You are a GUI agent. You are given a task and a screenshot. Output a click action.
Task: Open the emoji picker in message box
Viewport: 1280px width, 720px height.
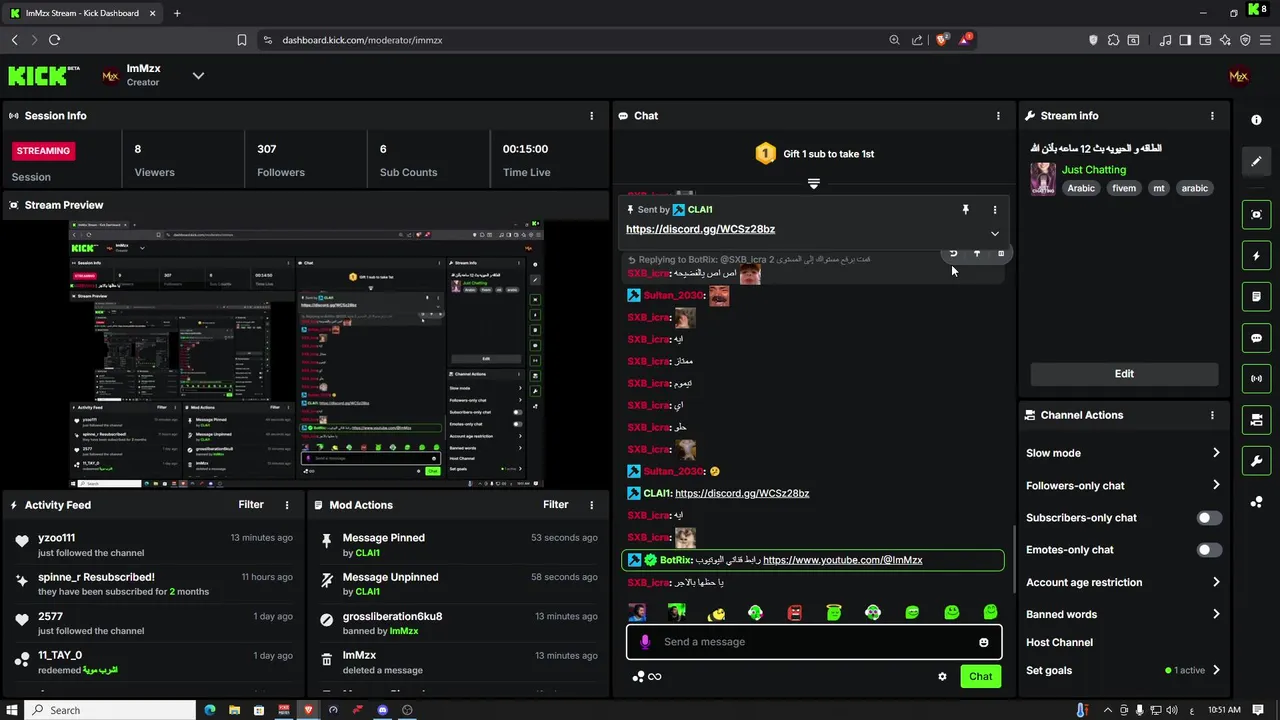coord(984,642)
